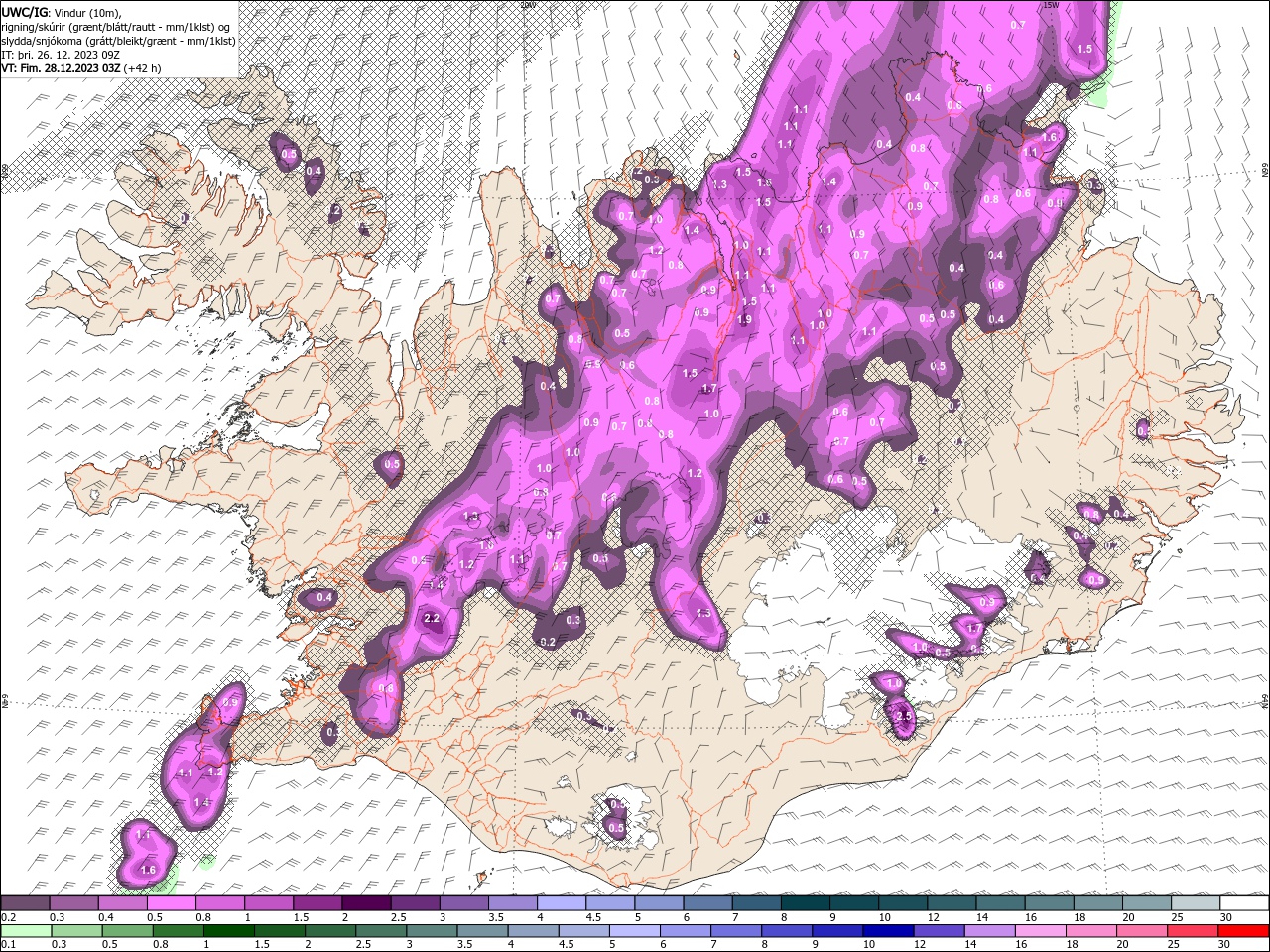The image size is (1270, 952).
Task: Click the darkest green swatch labeled 1
Action: click(x=229, y=930)
